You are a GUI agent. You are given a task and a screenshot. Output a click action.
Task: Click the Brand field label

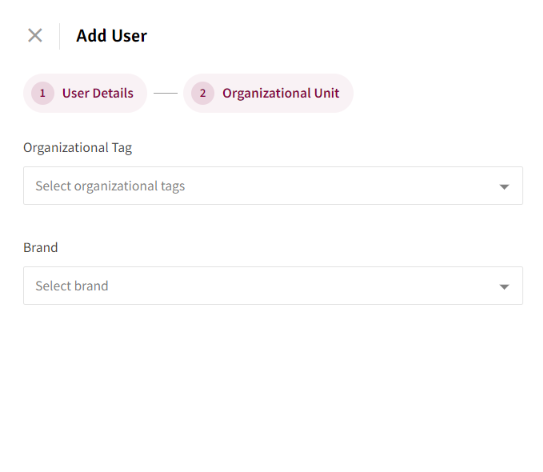point(41,248)
